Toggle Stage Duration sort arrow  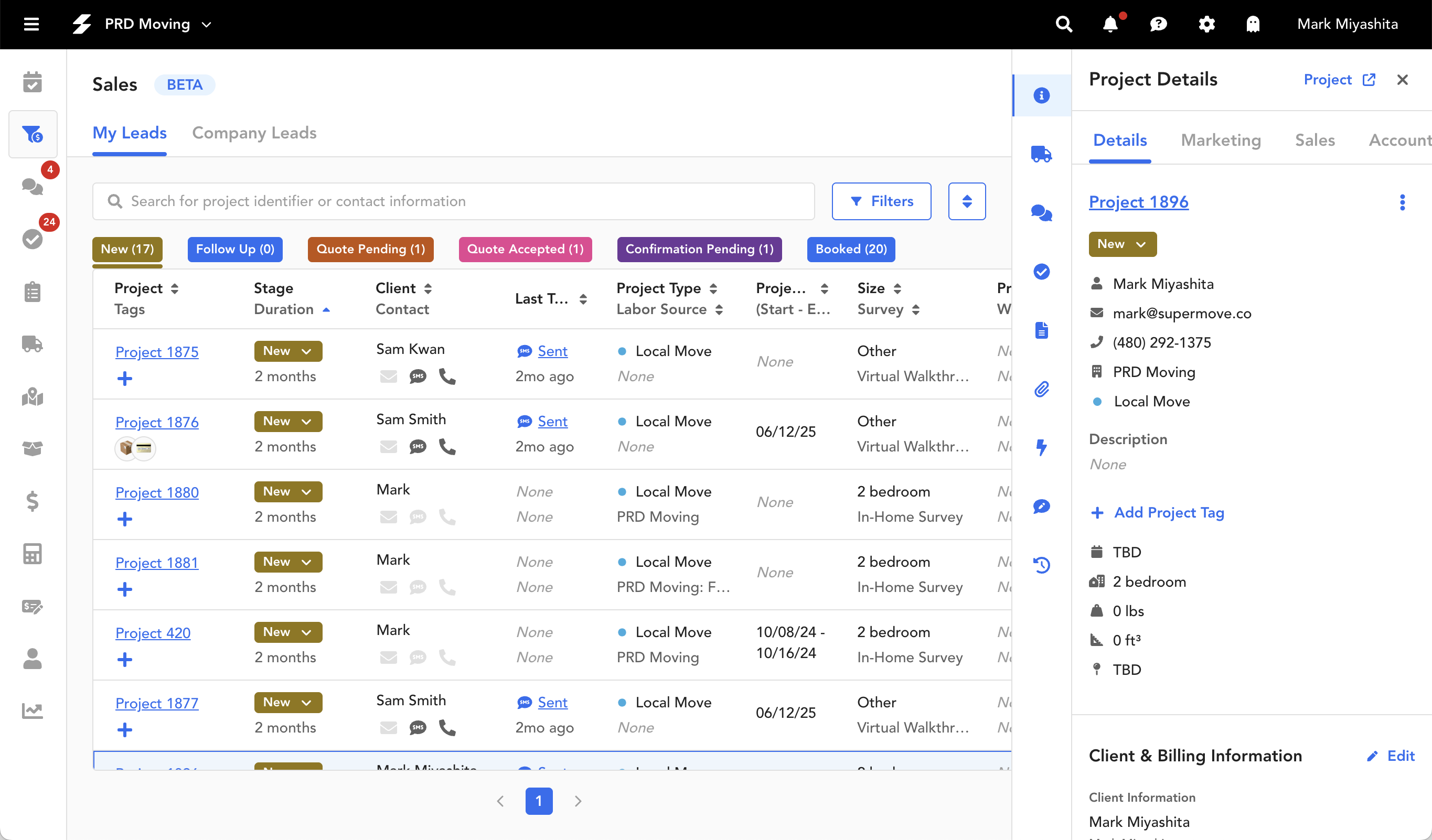click(326, 309)
